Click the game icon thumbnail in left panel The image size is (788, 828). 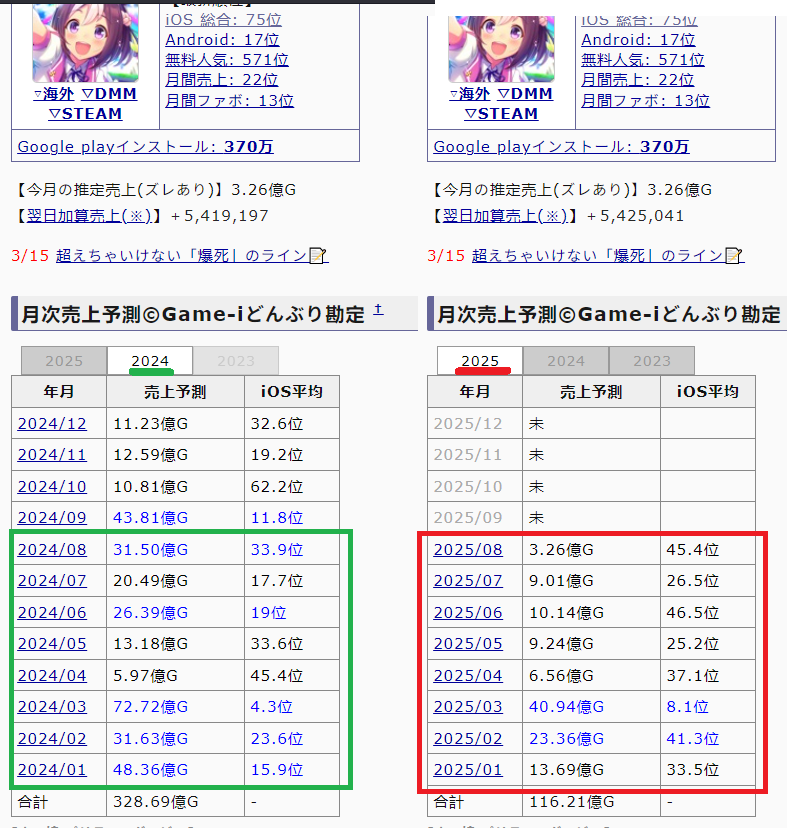coord(86,42)
